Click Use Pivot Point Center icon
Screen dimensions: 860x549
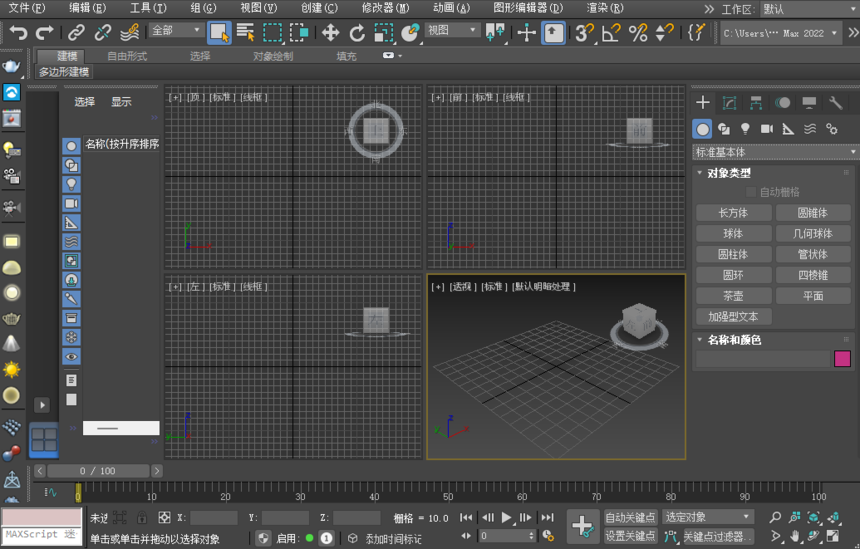495,33
